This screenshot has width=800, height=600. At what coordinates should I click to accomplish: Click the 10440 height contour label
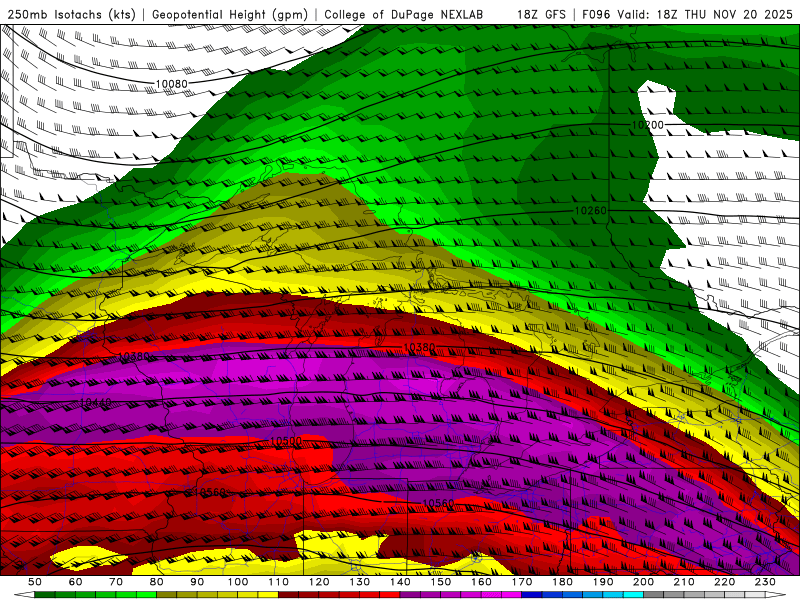coord(95,403)
